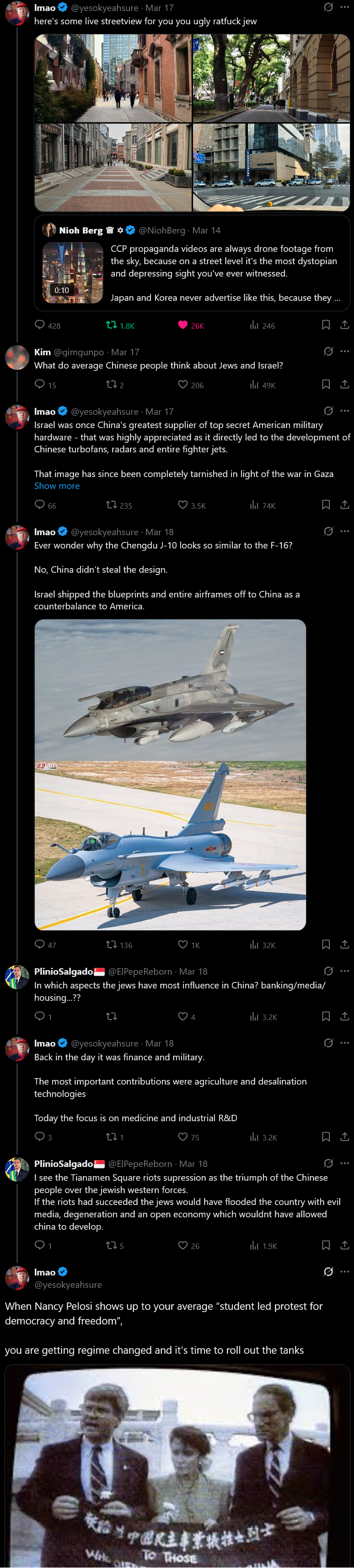View analytics showing 49K views

262,385
